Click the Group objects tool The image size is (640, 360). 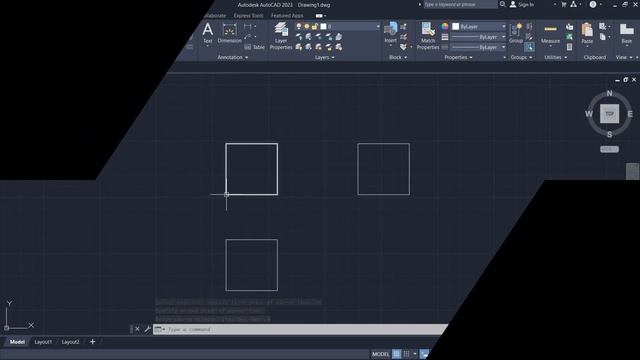pyautogui.click(x=516, y=33)
